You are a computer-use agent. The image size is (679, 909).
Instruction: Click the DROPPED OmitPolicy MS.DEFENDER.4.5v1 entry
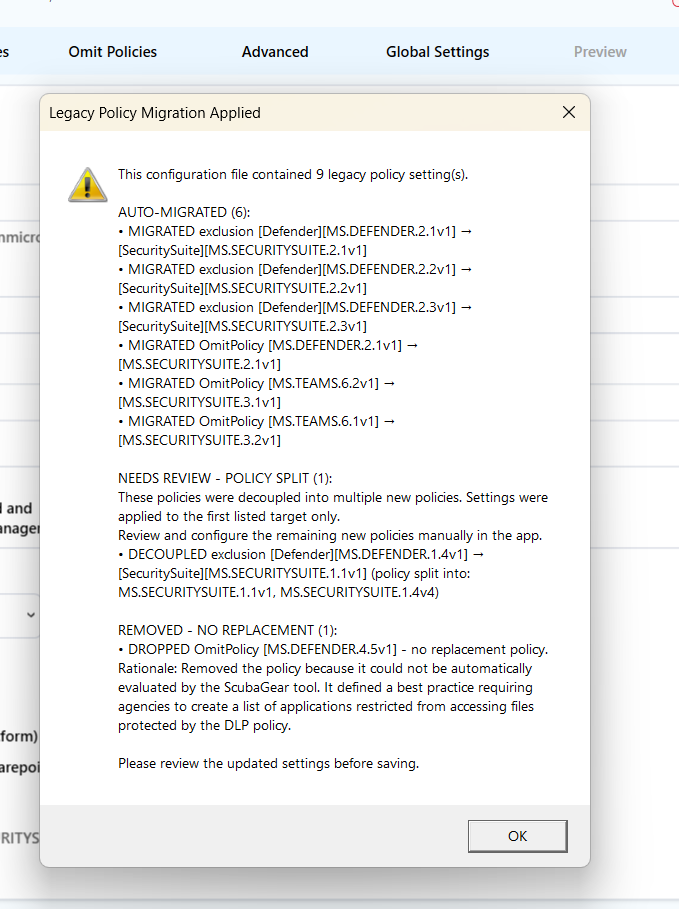pos(333,649)
